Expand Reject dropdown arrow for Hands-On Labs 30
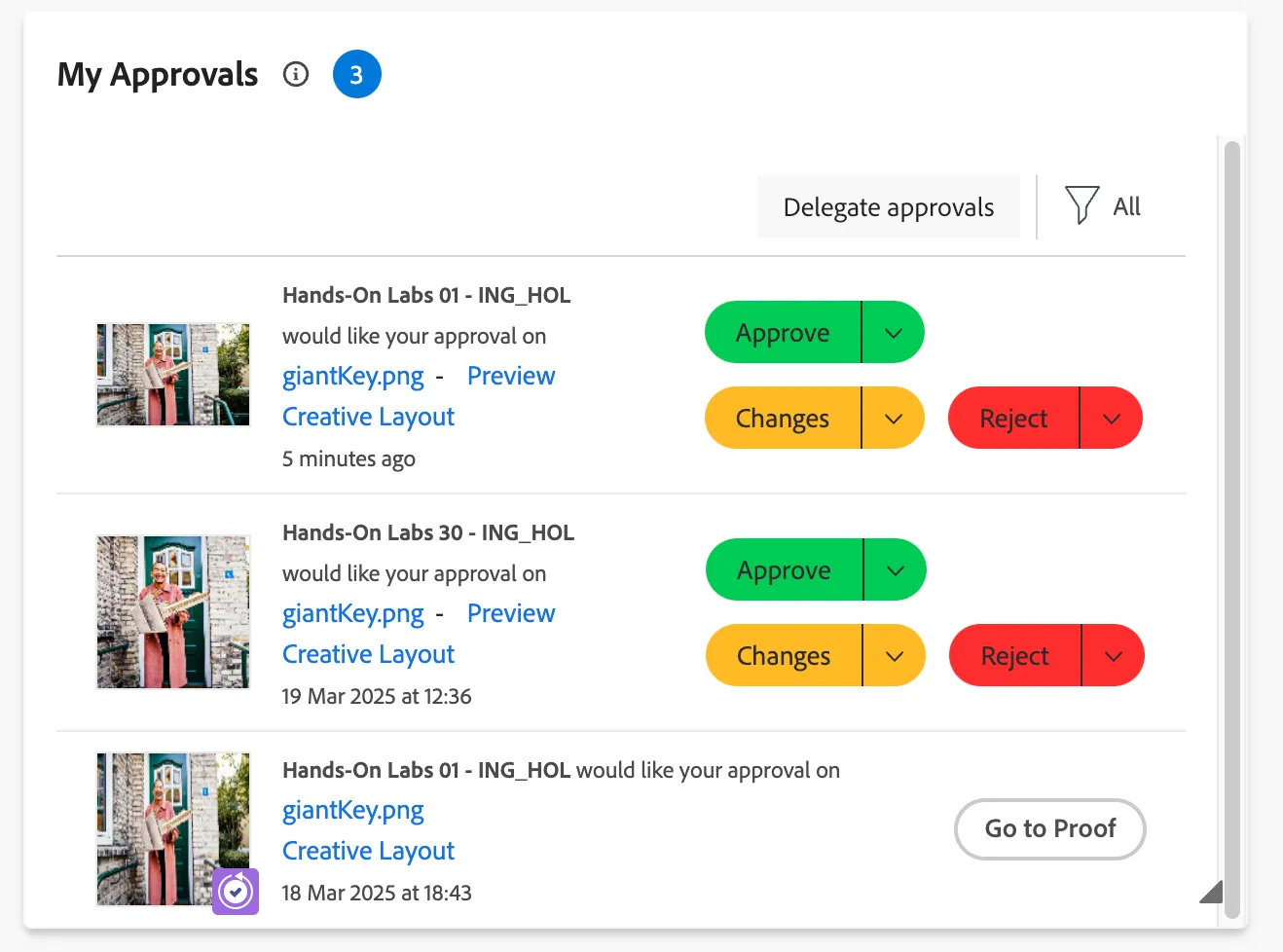The width and height of the screenshot is (1283, 952). click(1114, 655)
